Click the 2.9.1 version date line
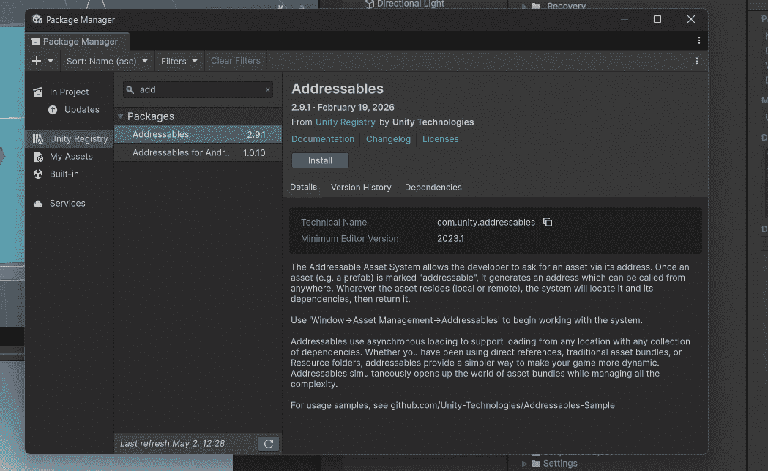 point(342,107)
